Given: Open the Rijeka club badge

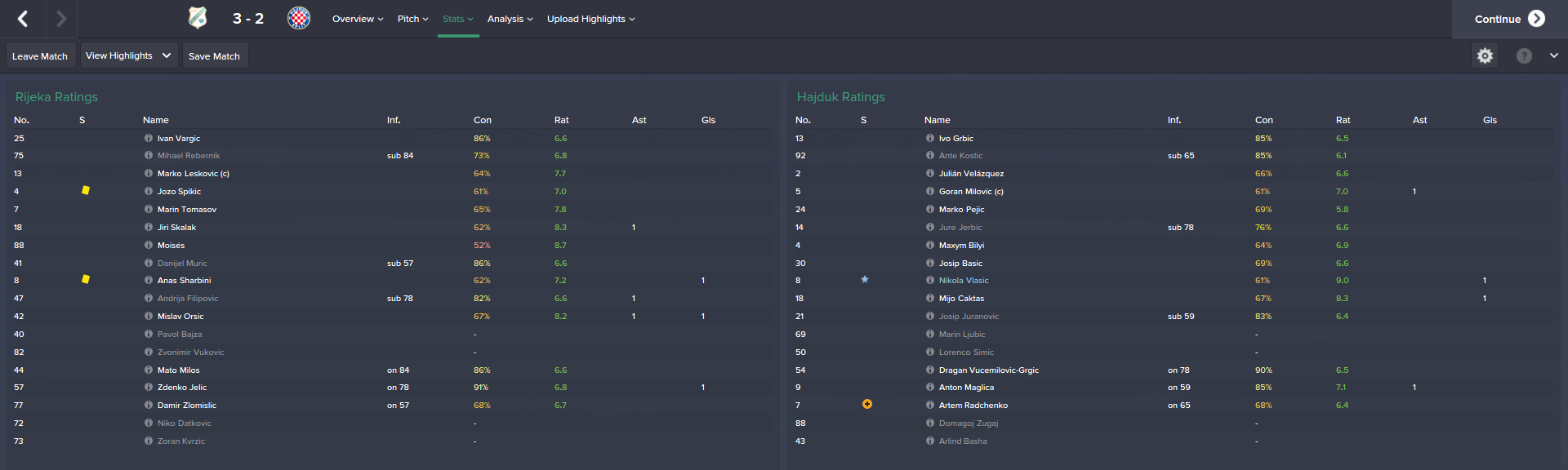Looking at the screenshot, I should tap(198, 18).
